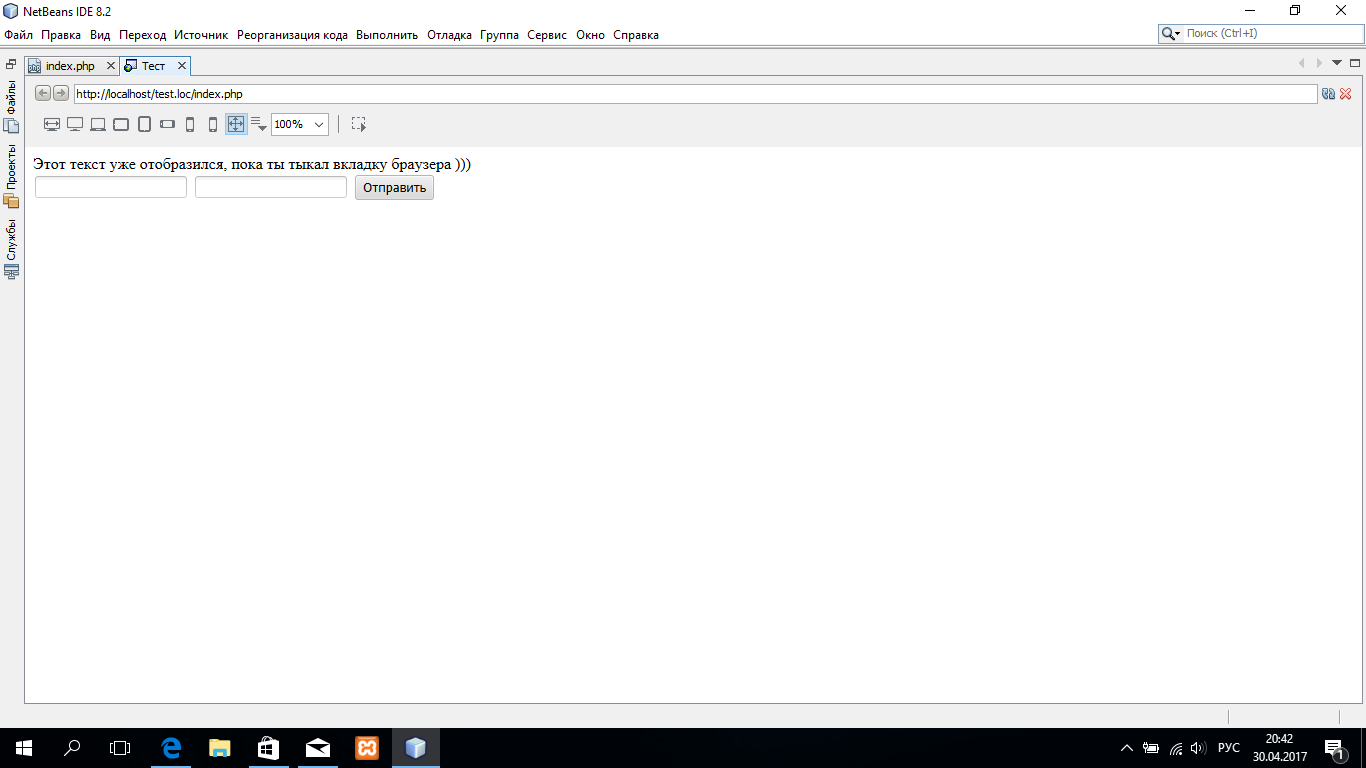The width and height of the screenshot is (1366, 768).
Task: Toggle the fit-to-window size button
Action: point(236,124)
